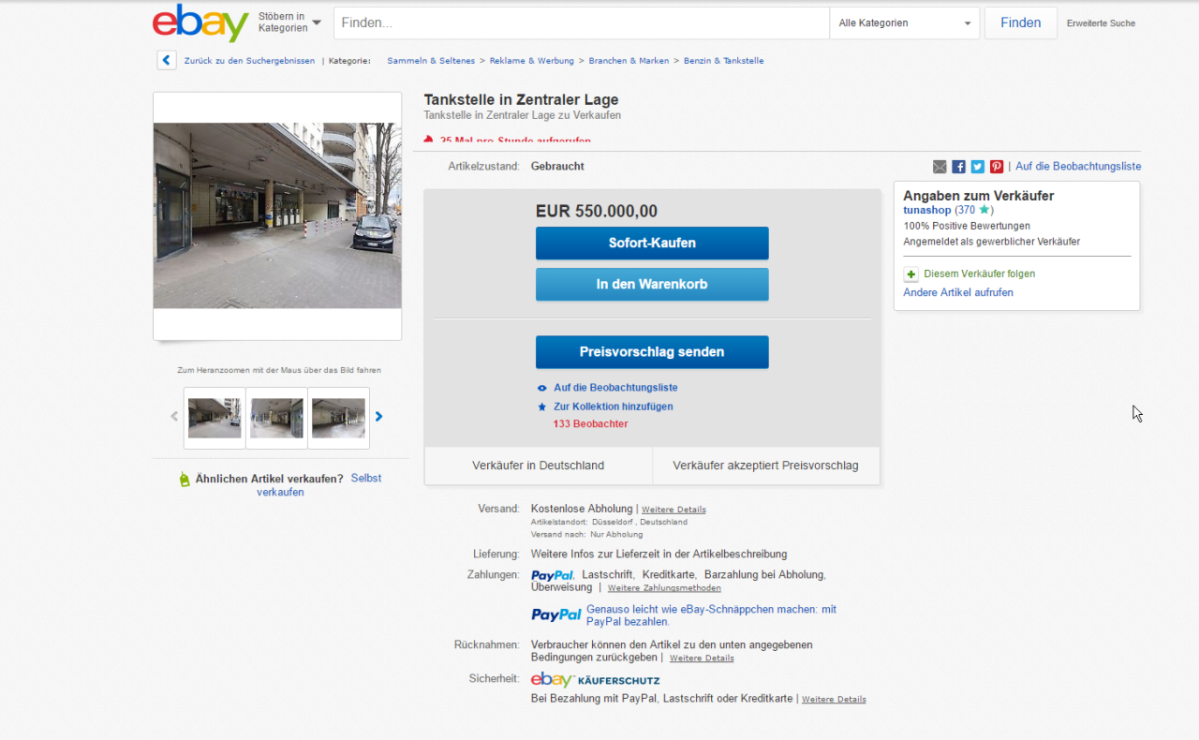Share the listing on Facebook
Image resolution: width=1199 pixels, height=740 pixels.
[x=958, y=166]
